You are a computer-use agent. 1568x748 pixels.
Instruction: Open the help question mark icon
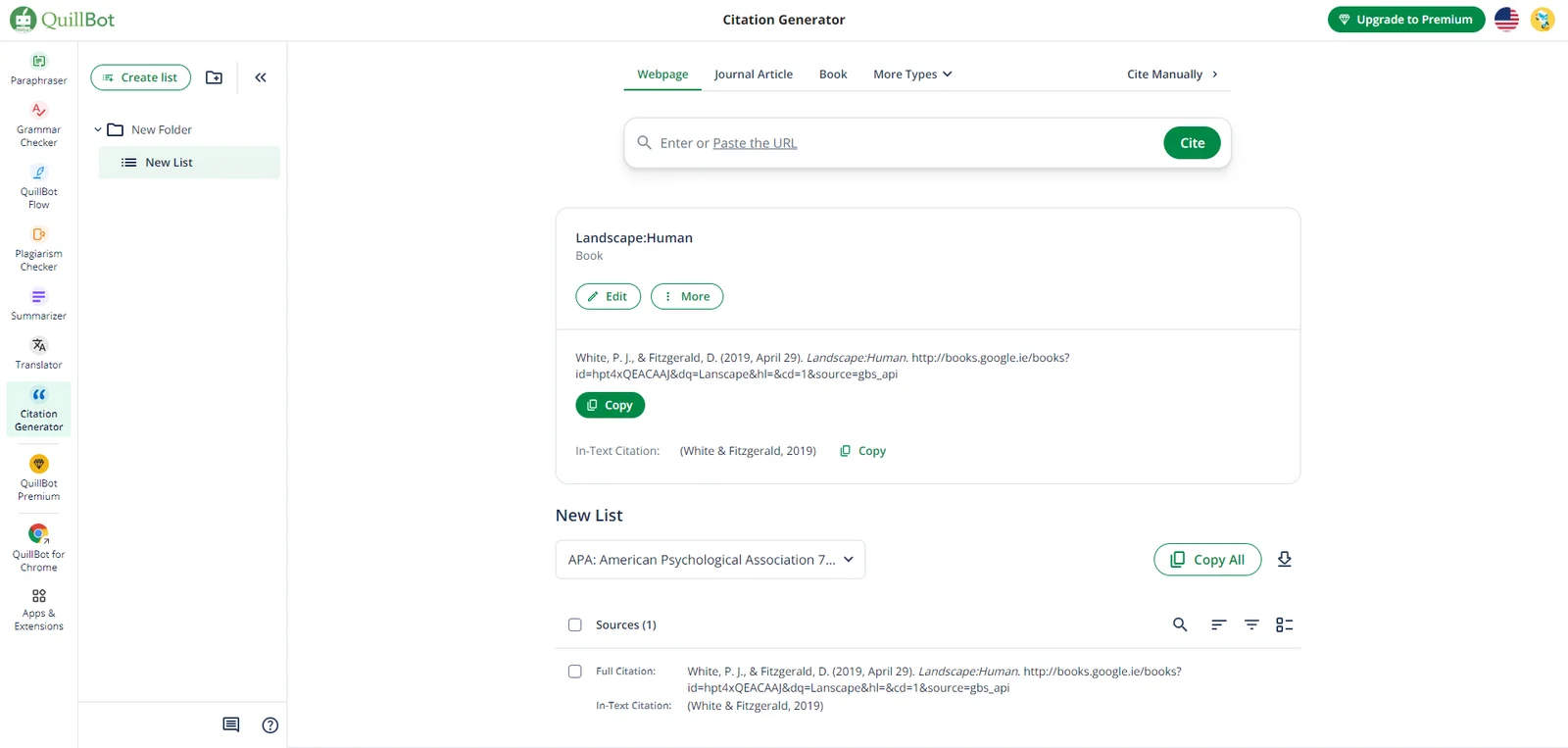[270, 725]
